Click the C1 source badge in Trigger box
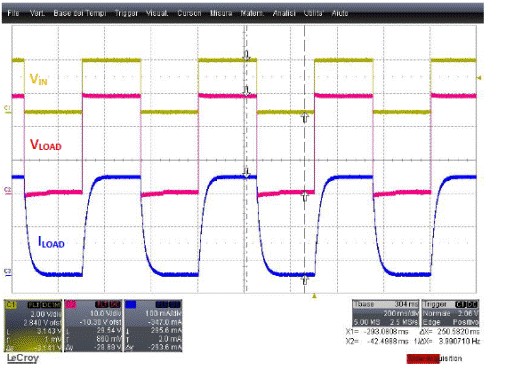The image size is (513, 369). [x=460, y=304]
